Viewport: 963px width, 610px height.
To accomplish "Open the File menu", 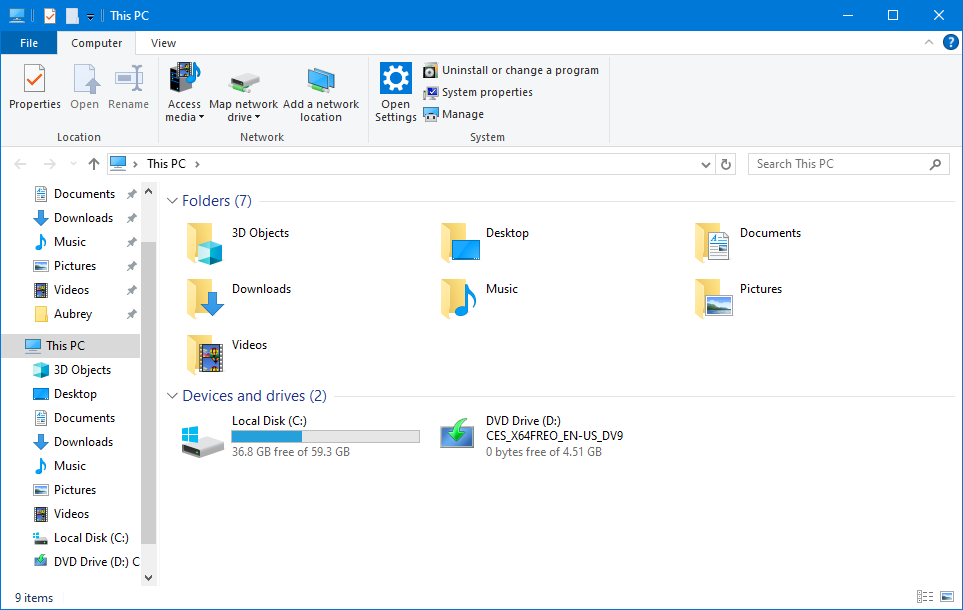I will (x=29, y=43).
